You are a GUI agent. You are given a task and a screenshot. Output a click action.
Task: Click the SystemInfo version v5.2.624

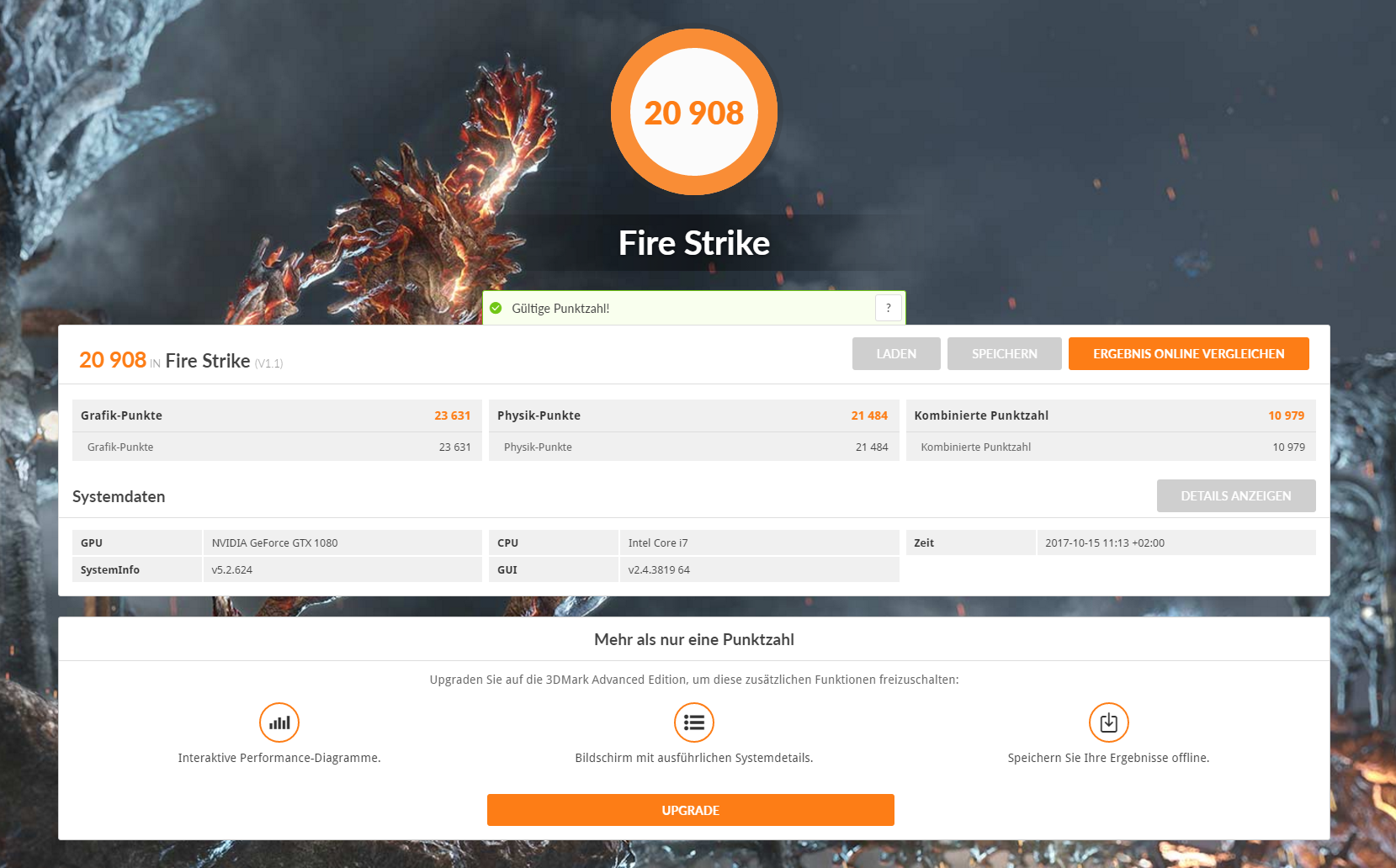[x=232, y=569]
